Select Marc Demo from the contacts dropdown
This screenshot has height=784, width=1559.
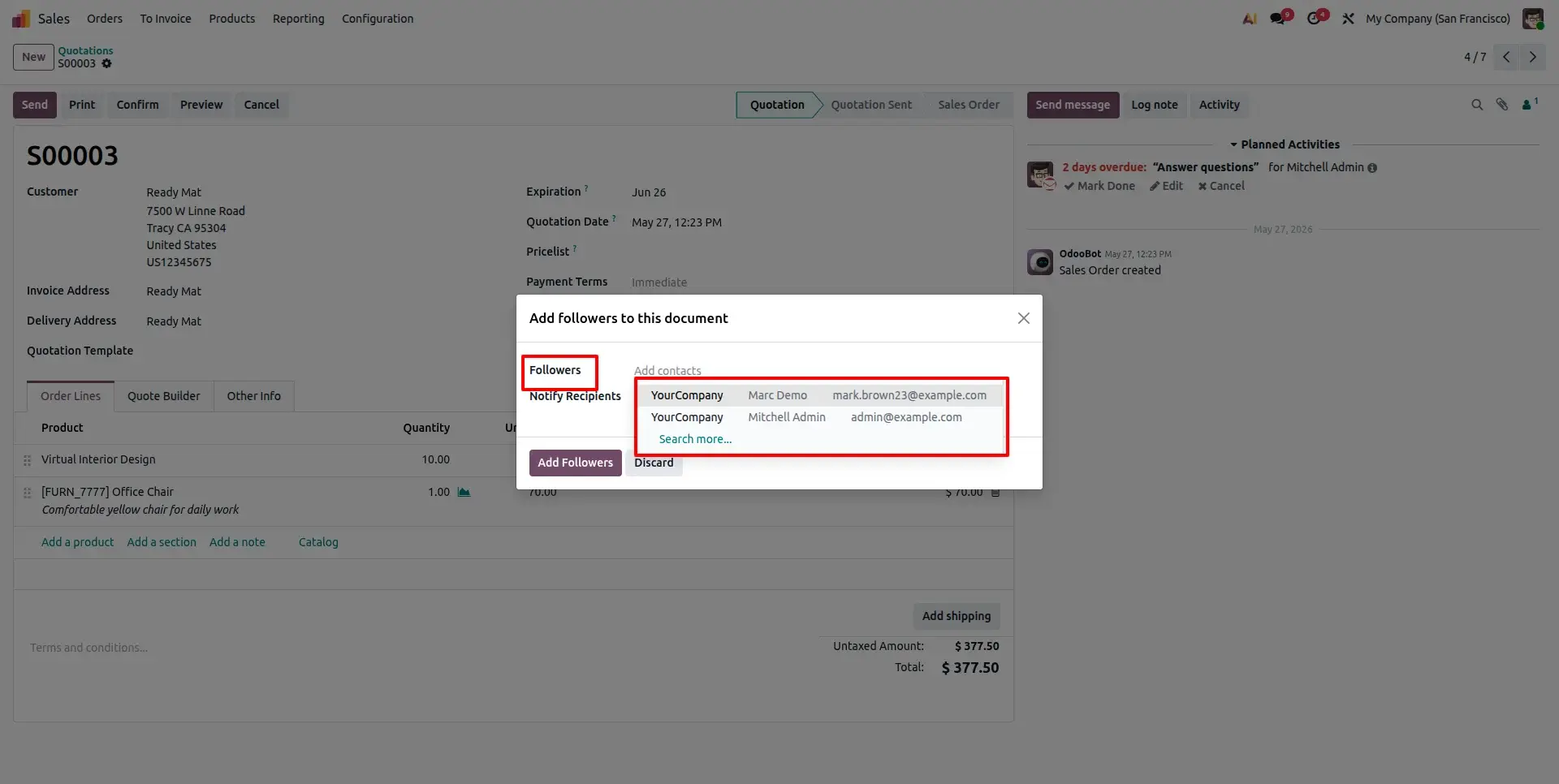(819, 395)
